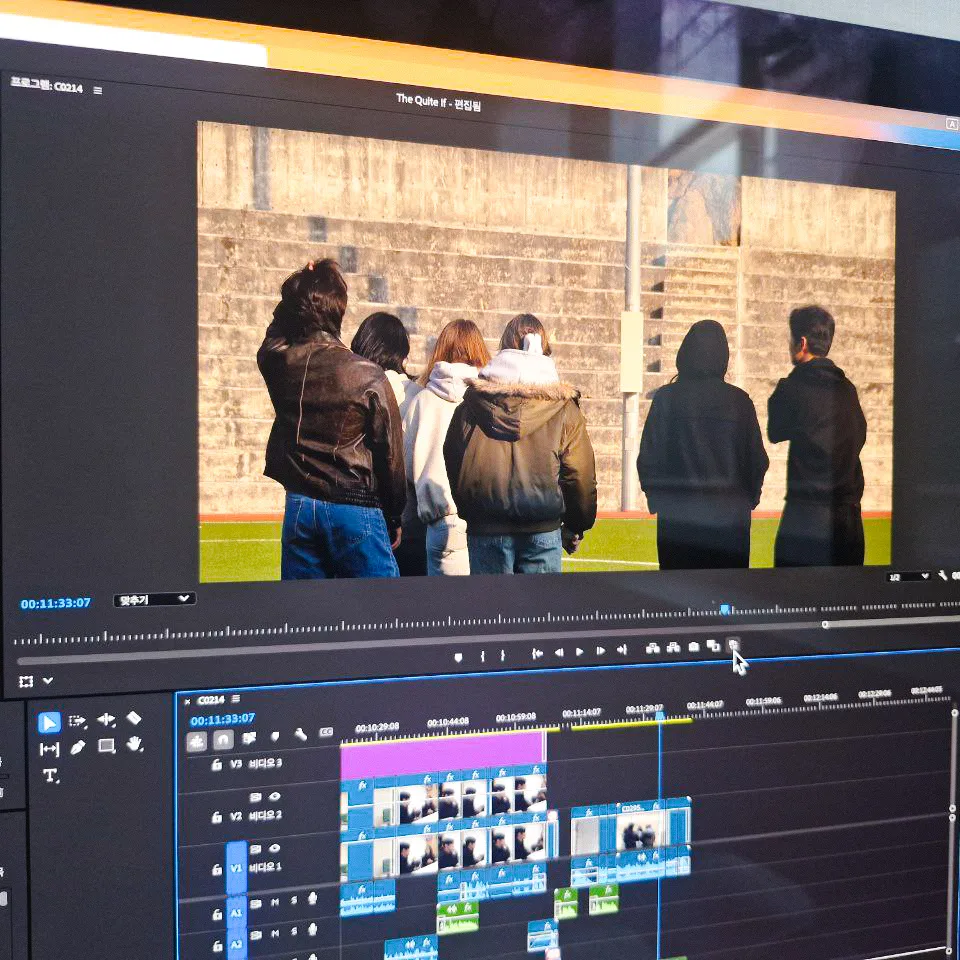Activate the Hand tool
The width and height of the screenshot is (960, 960).
click(135, 744)
